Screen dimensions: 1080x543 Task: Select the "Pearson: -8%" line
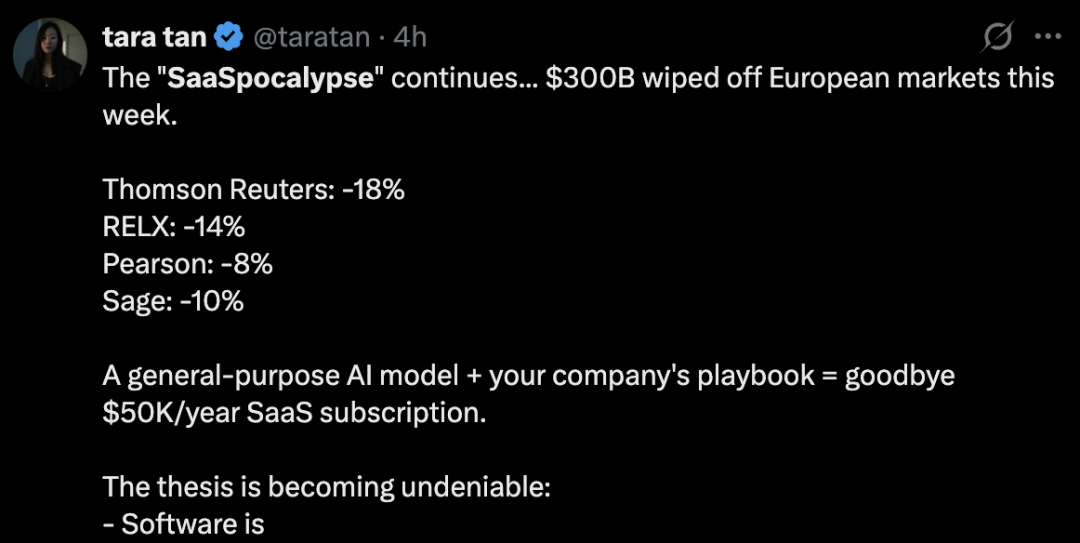coord(187,263)
